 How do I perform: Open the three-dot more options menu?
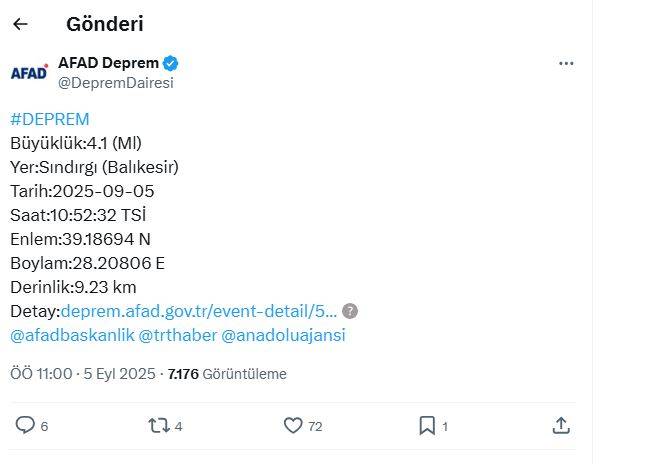(566, 63)
